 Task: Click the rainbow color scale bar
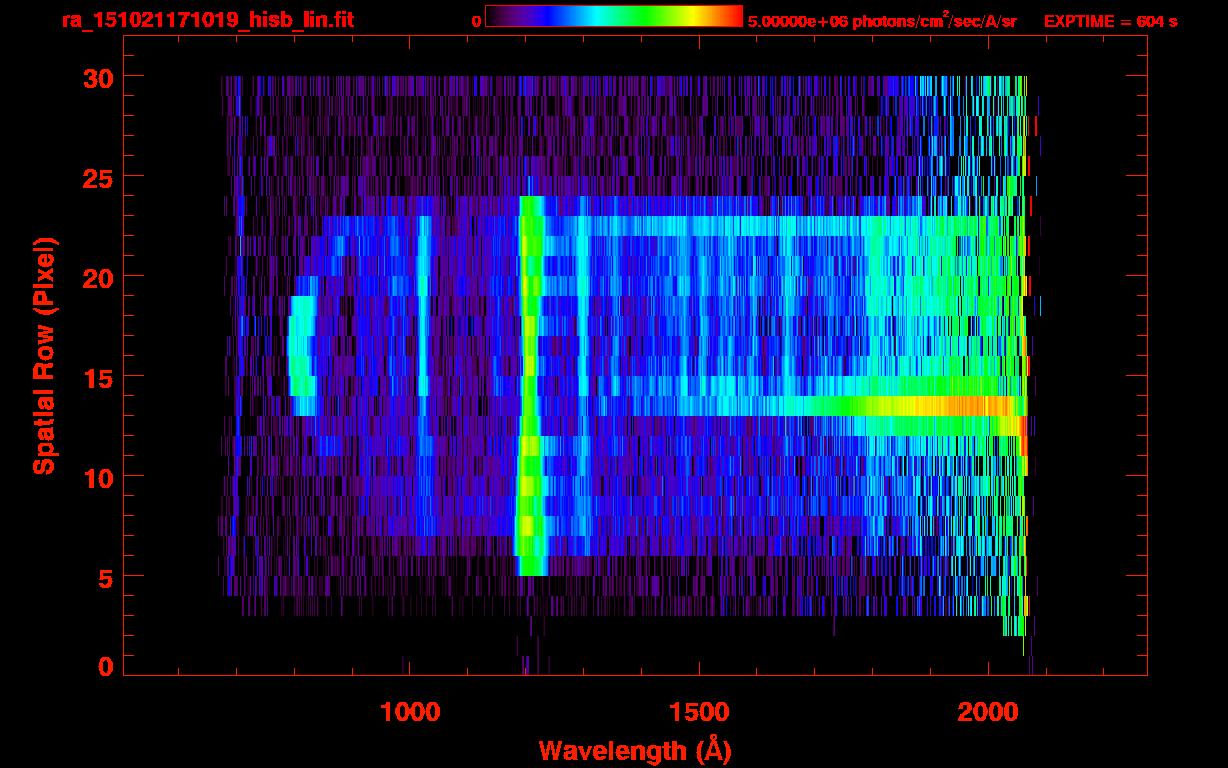[x=614, y=16]
